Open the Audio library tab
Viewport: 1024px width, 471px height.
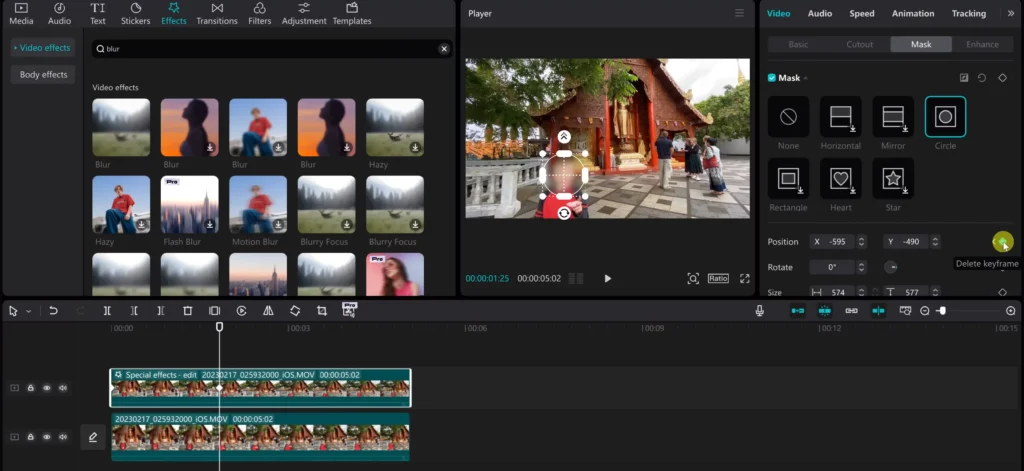[59, 14]
